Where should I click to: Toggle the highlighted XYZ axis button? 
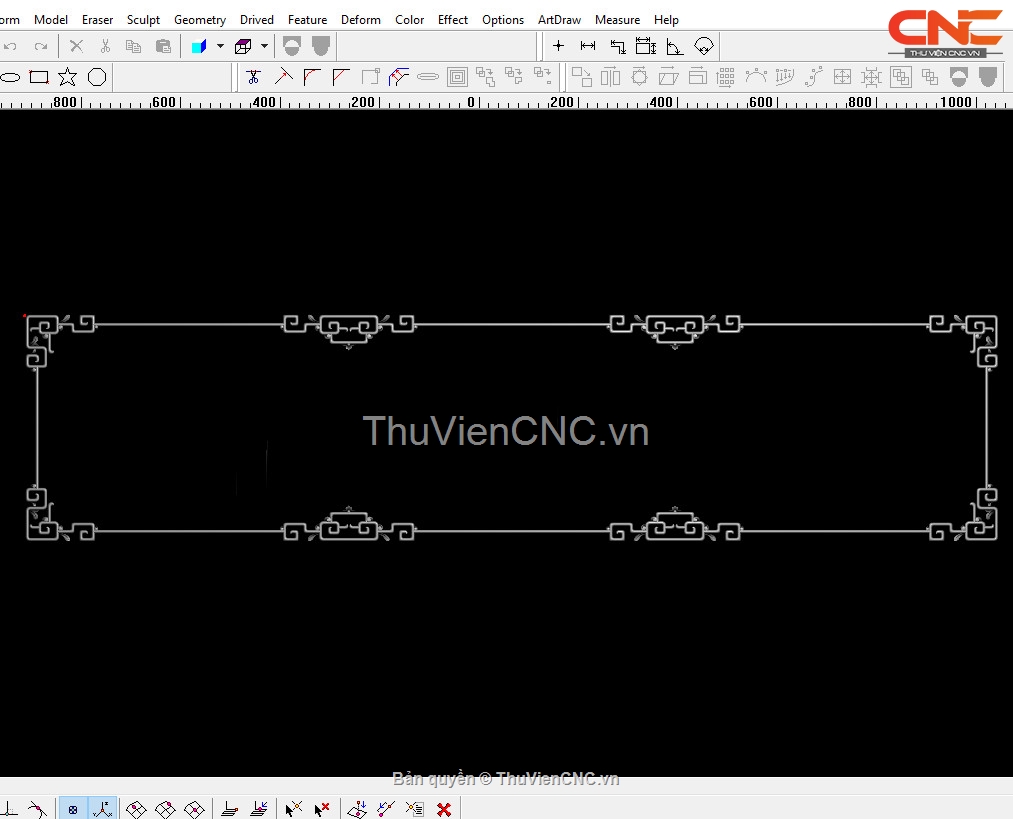point(103,809)
